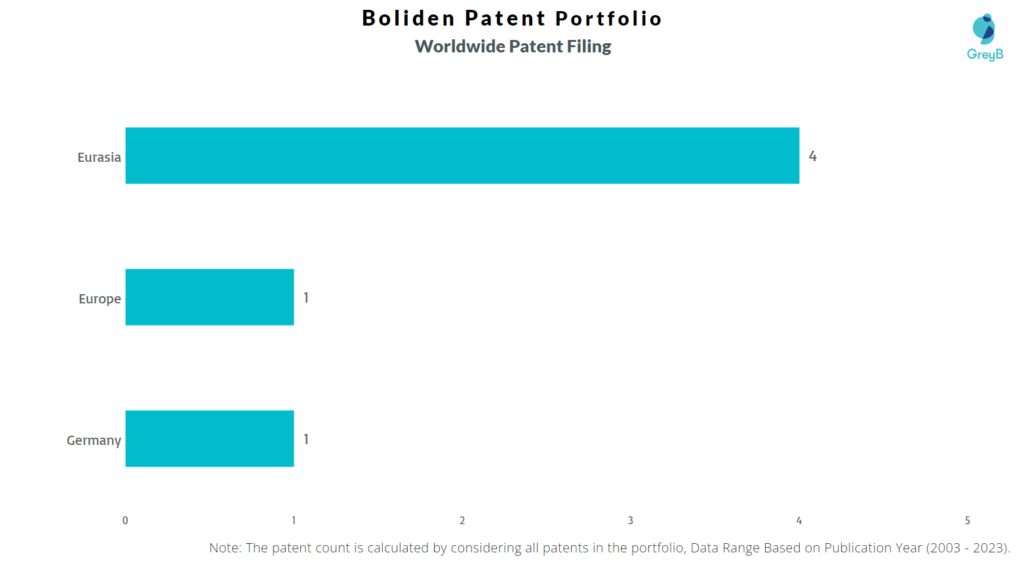Click the patent count note text

[609, 548]
